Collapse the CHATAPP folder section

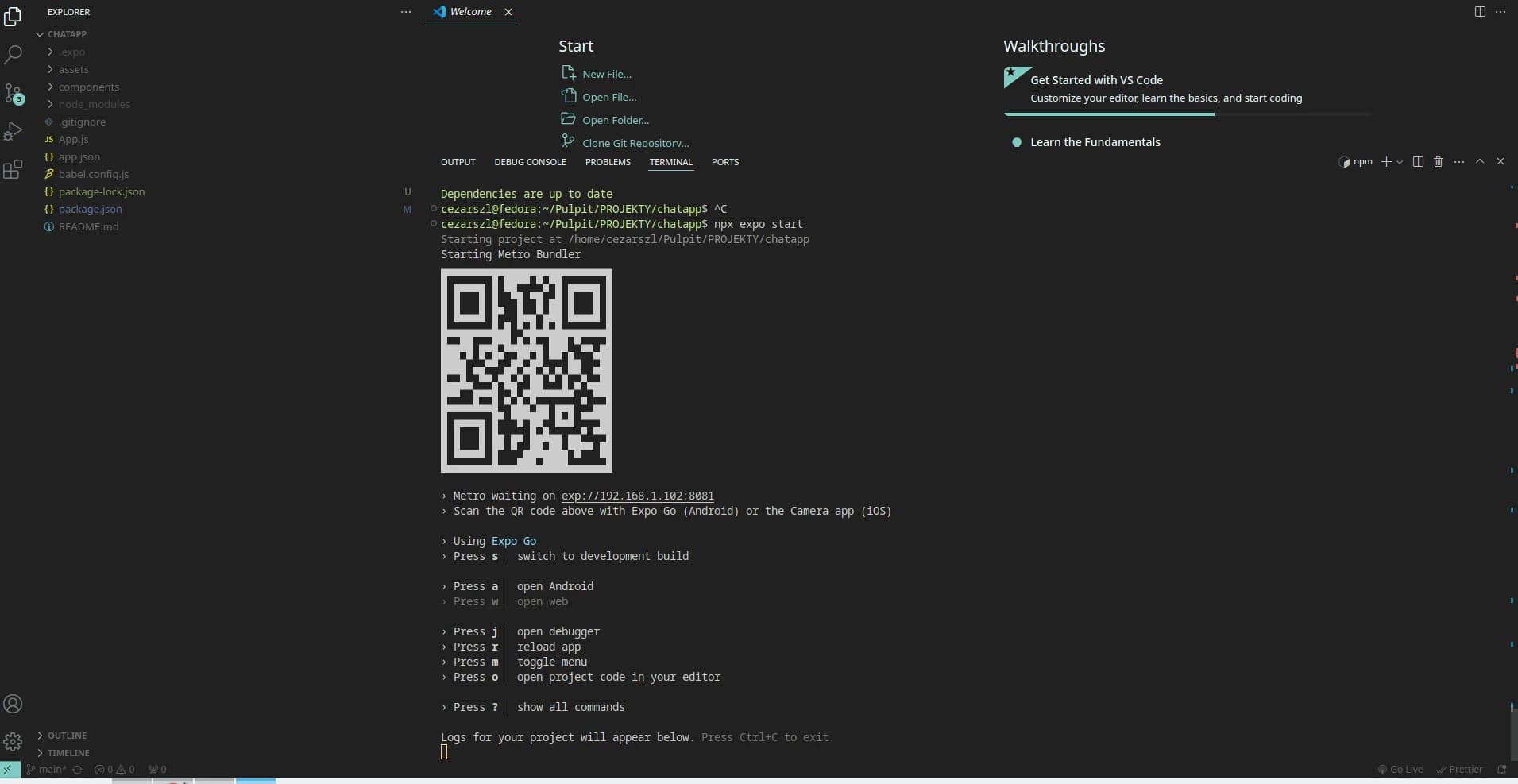pos(67,34)
